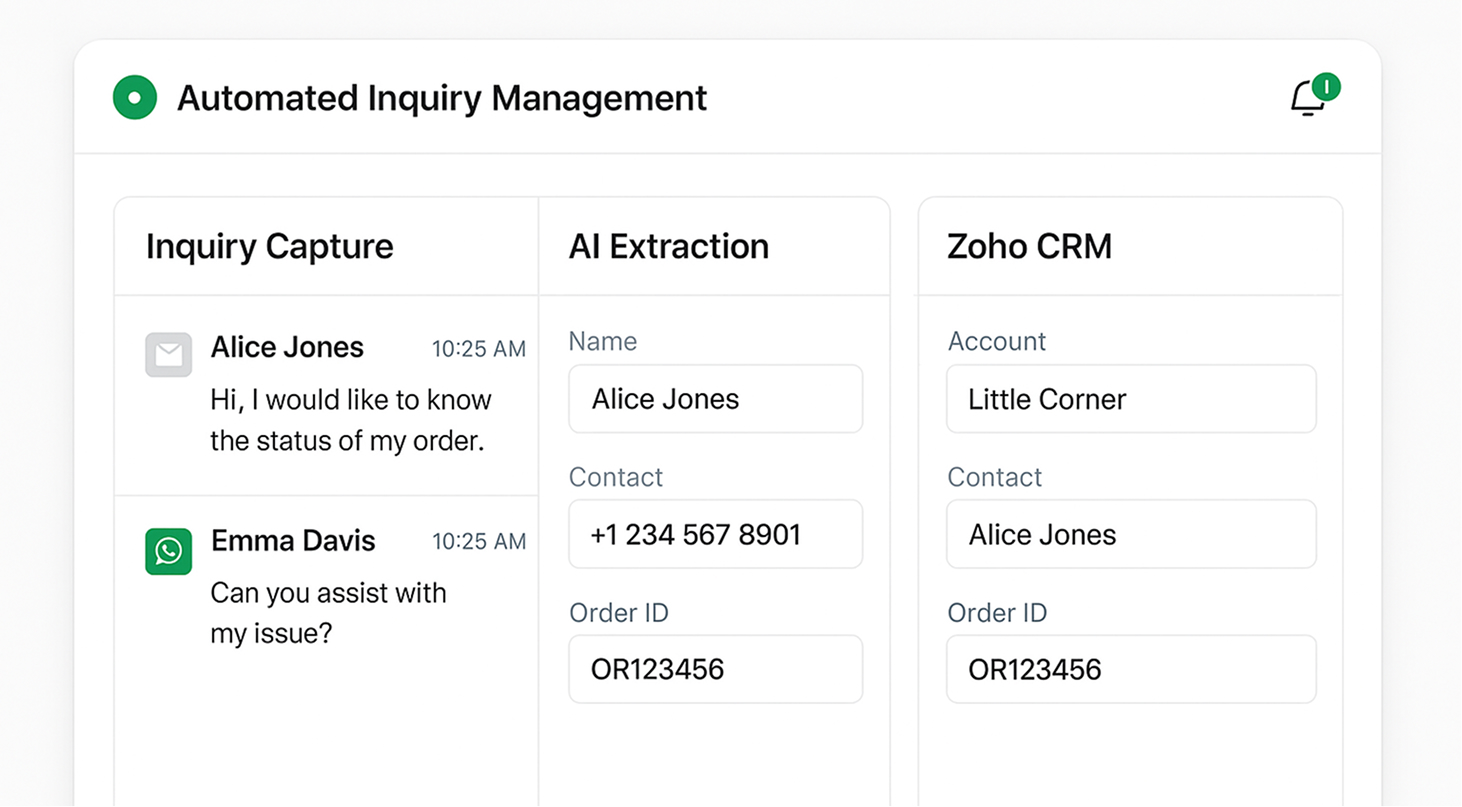Click the Order ID field in AI Extraction
The image size is (1462, 807).
(x=715, y=669)
